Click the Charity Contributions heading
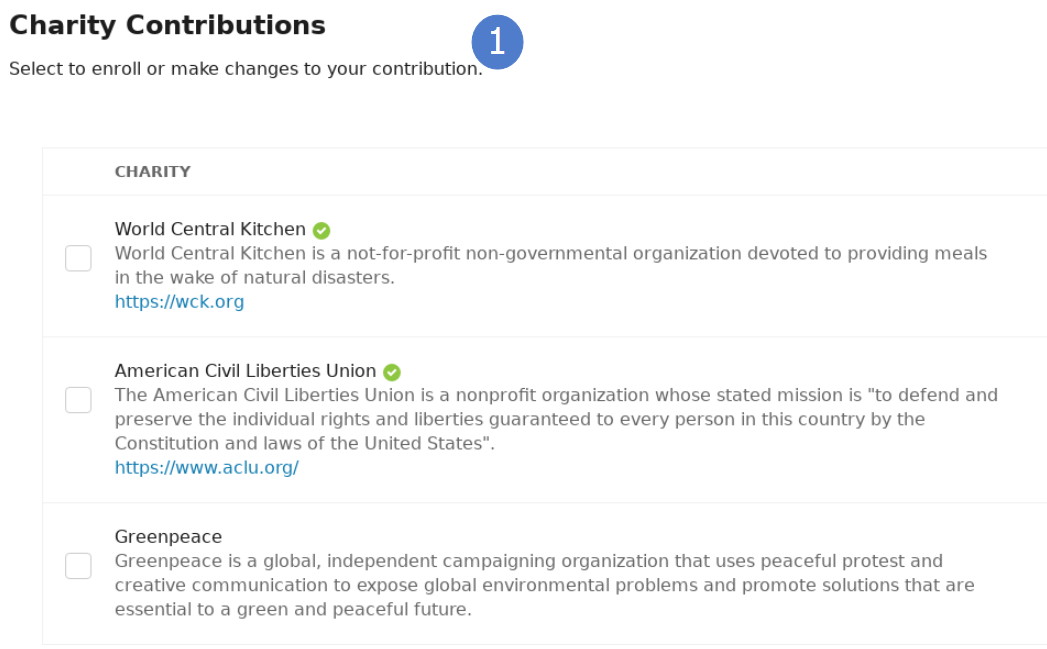This screenshot has height=649, width=1047. [167, 25]
